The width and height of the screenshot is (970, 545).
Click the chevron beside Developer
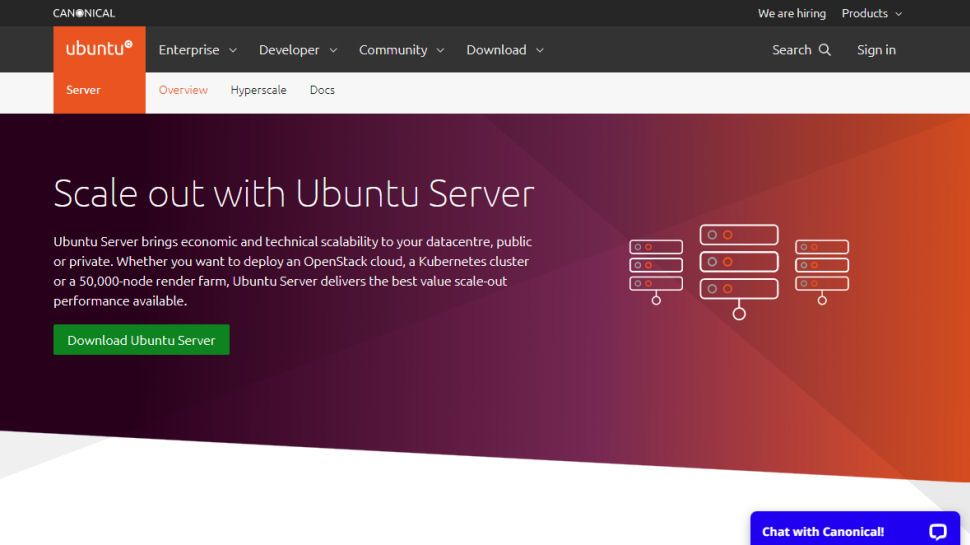point(333,50)
